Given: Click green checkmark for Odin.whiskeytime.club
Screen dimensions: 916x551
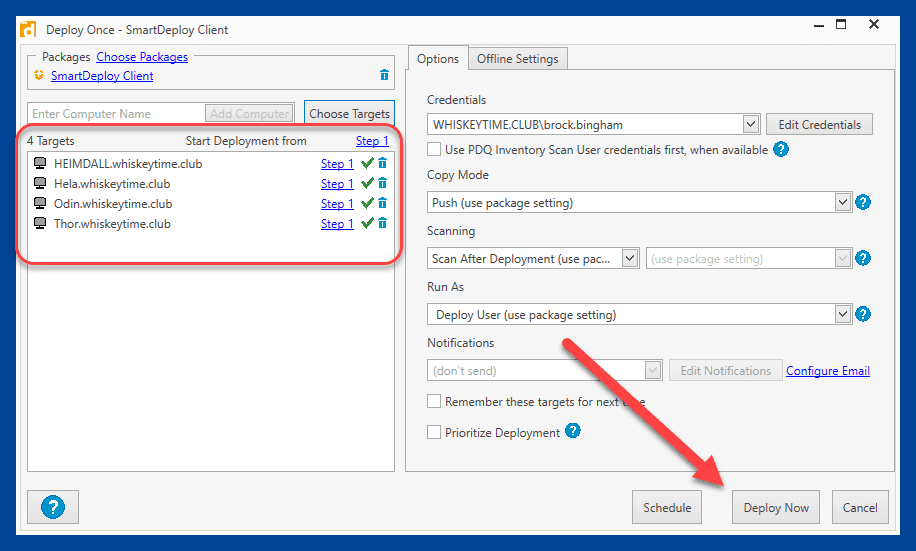Looking at the screenshot, I should [x=367, y=203].
